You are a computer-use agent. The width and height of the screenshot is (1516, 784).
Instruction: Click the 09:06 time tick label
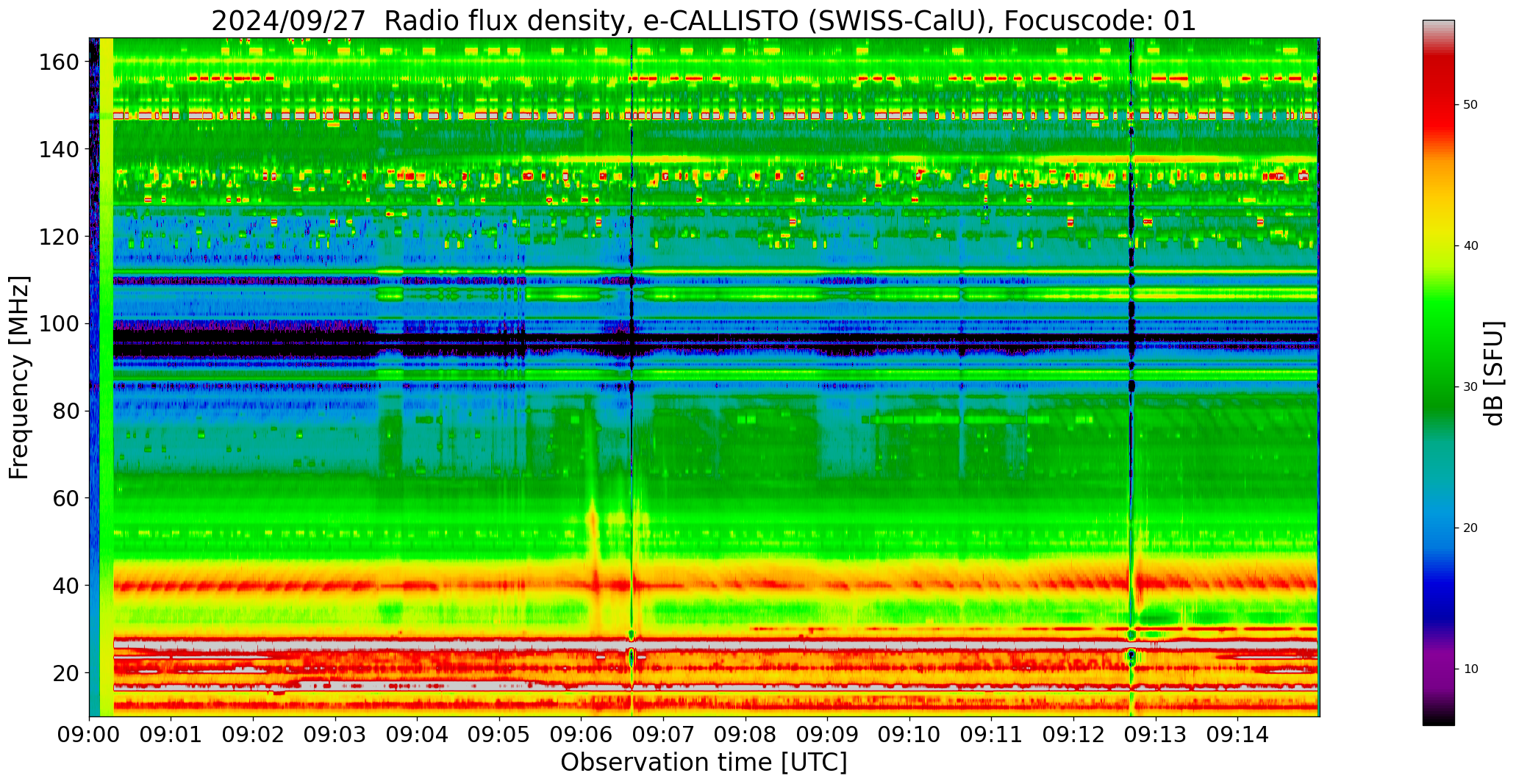pos(582,733)
